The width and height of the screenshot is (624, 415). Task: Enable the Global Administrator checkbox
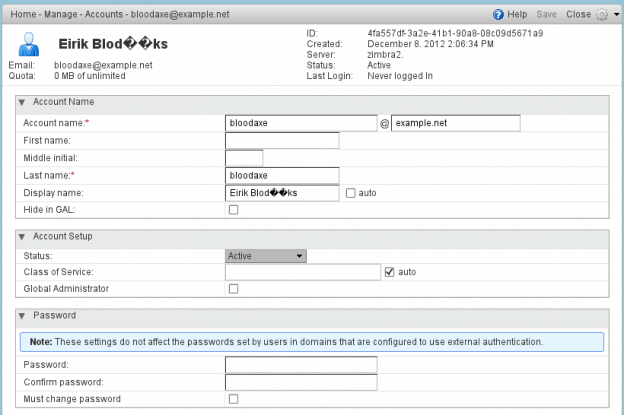tap(234, 289)
